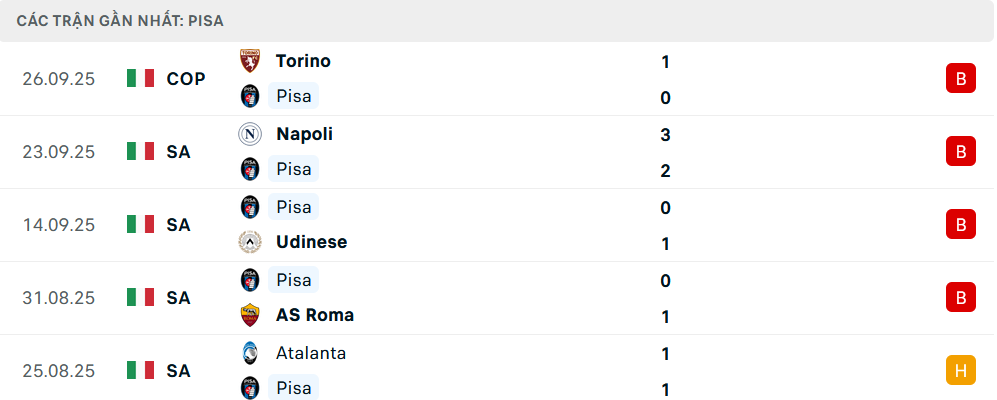Click the AS Roma club crest icon
Screen dimensions: 997x400
pyautogui.click(x=249, y=315)
